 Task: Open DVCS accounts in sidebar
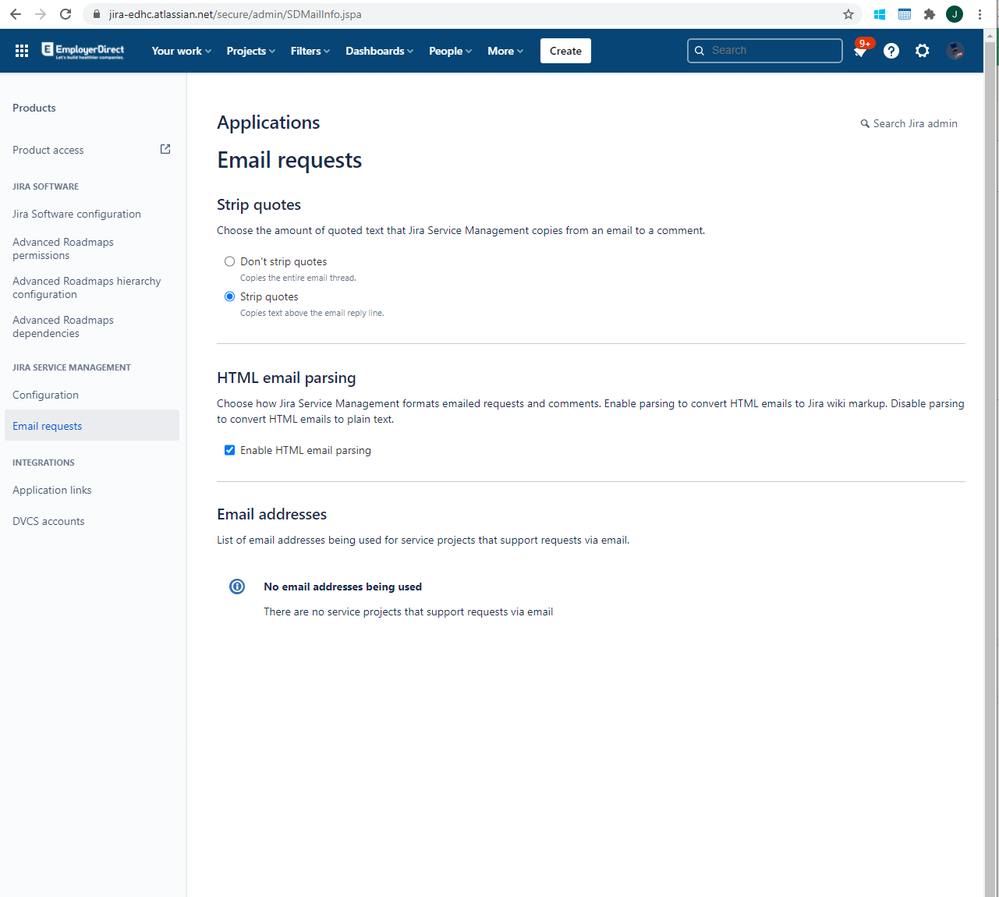[48, 521]
